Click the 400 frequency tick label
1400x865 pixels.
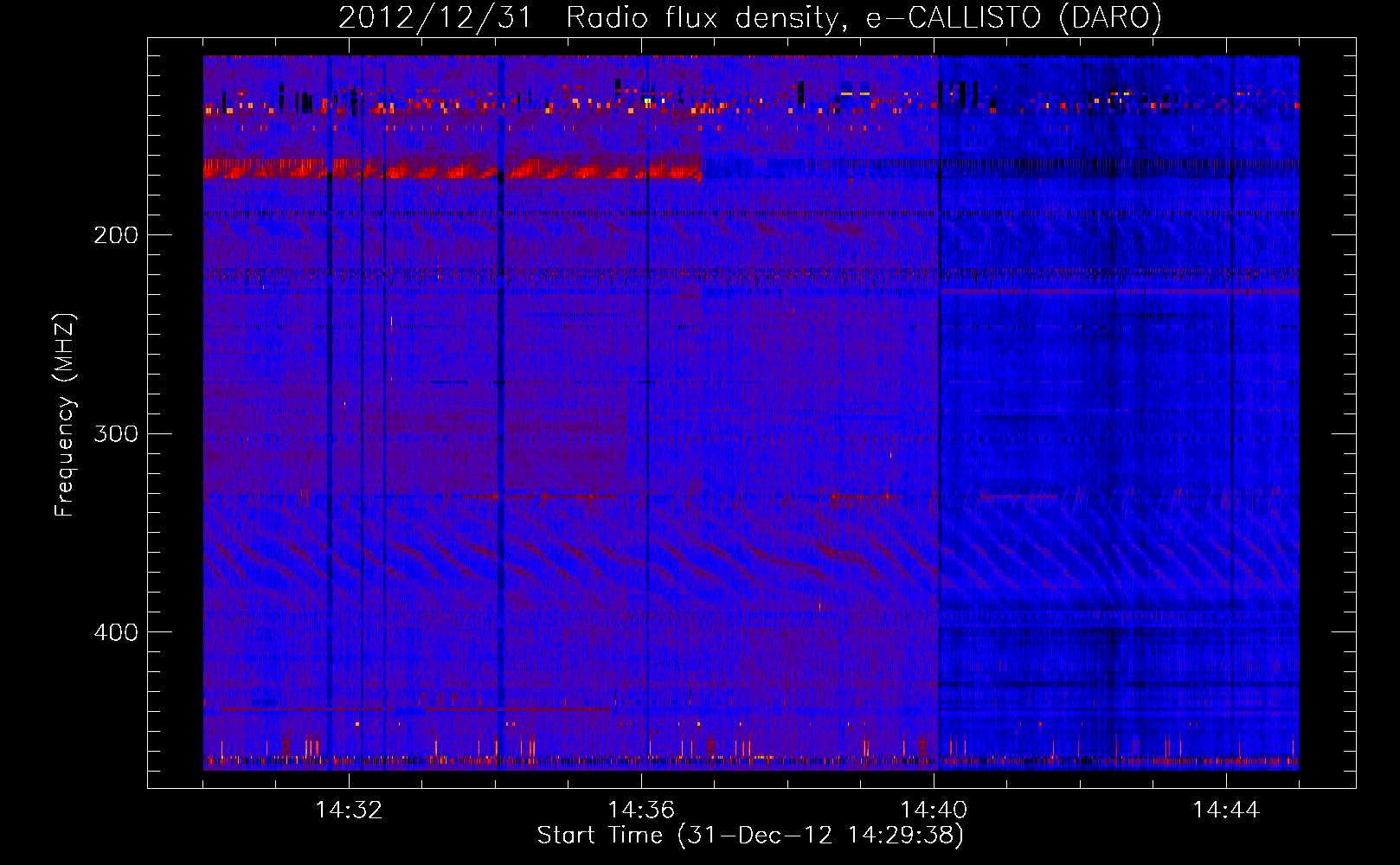click(x=116, y=632)
